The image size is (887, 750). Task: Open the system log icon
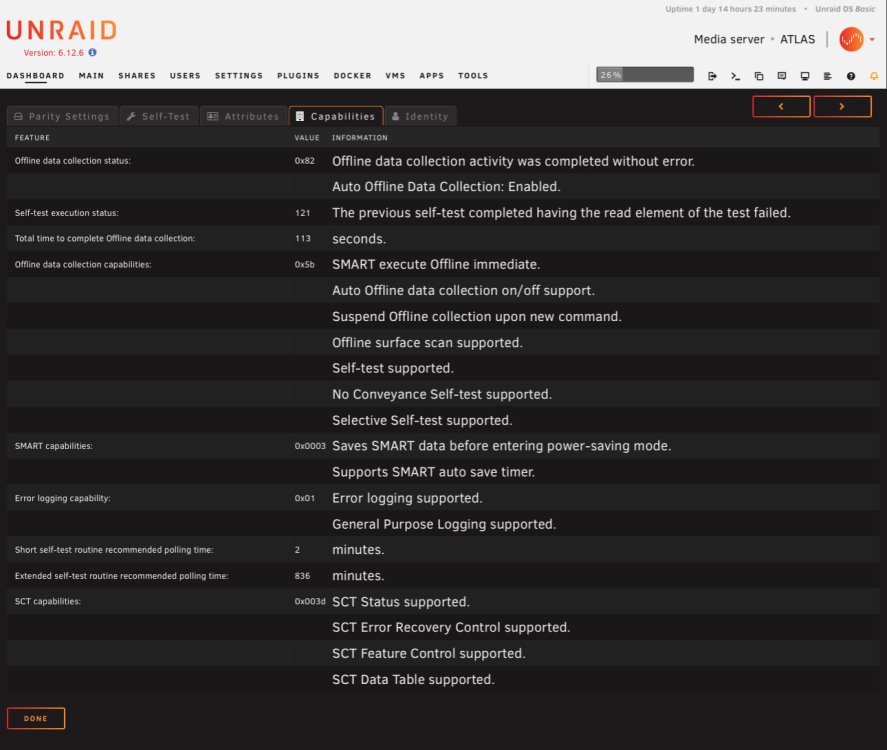pyautogui.click(x=828, y=76)
